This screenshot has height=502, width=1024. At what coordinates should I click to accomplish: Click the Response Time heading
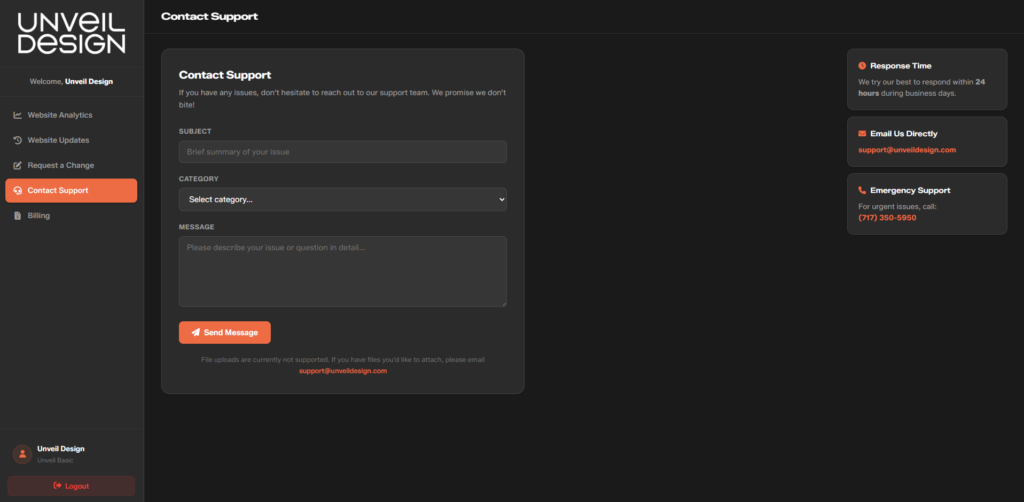[901, 66]
